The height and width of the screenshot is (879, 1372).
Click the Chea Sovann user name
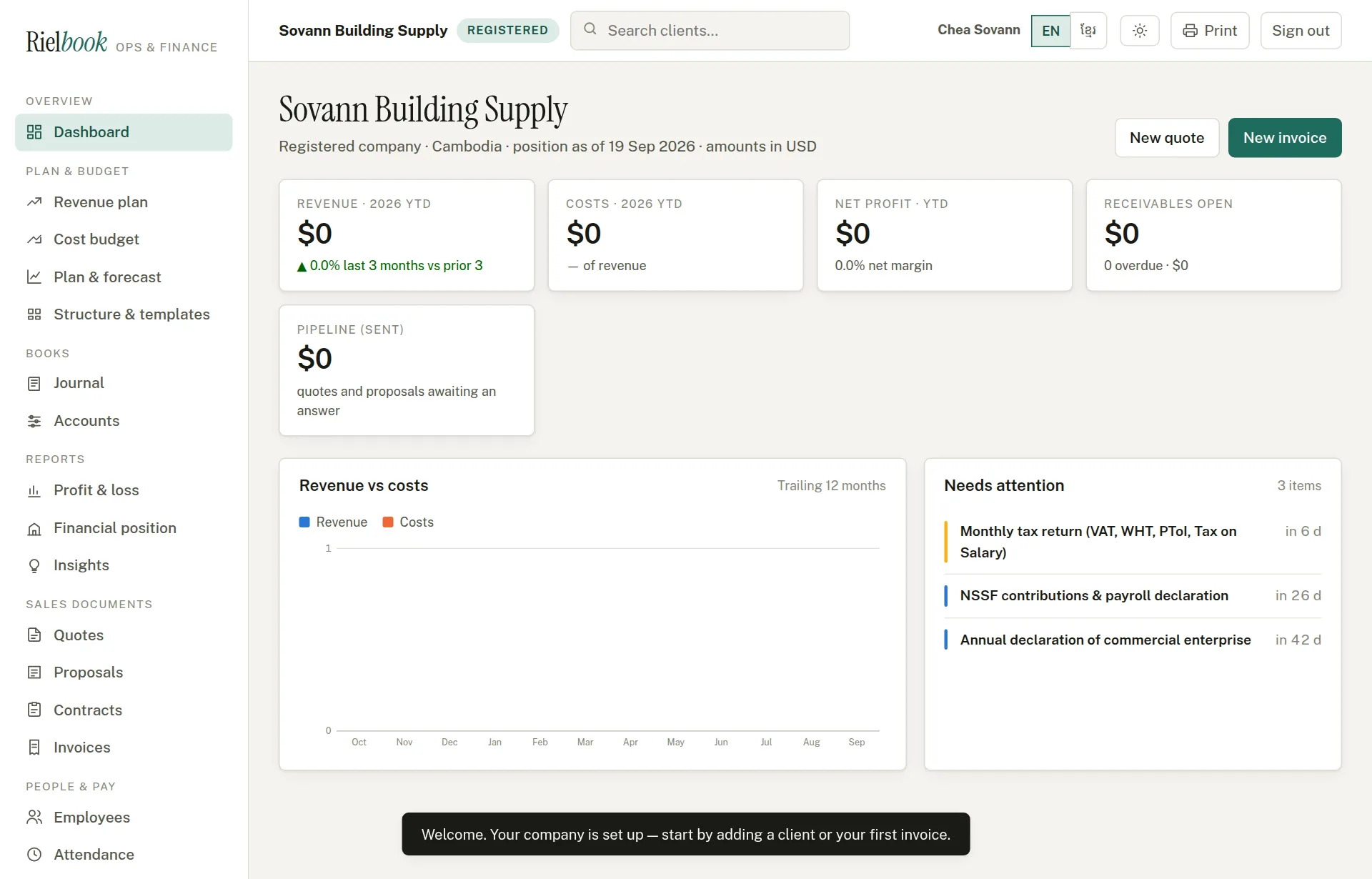tap(978, 30)
